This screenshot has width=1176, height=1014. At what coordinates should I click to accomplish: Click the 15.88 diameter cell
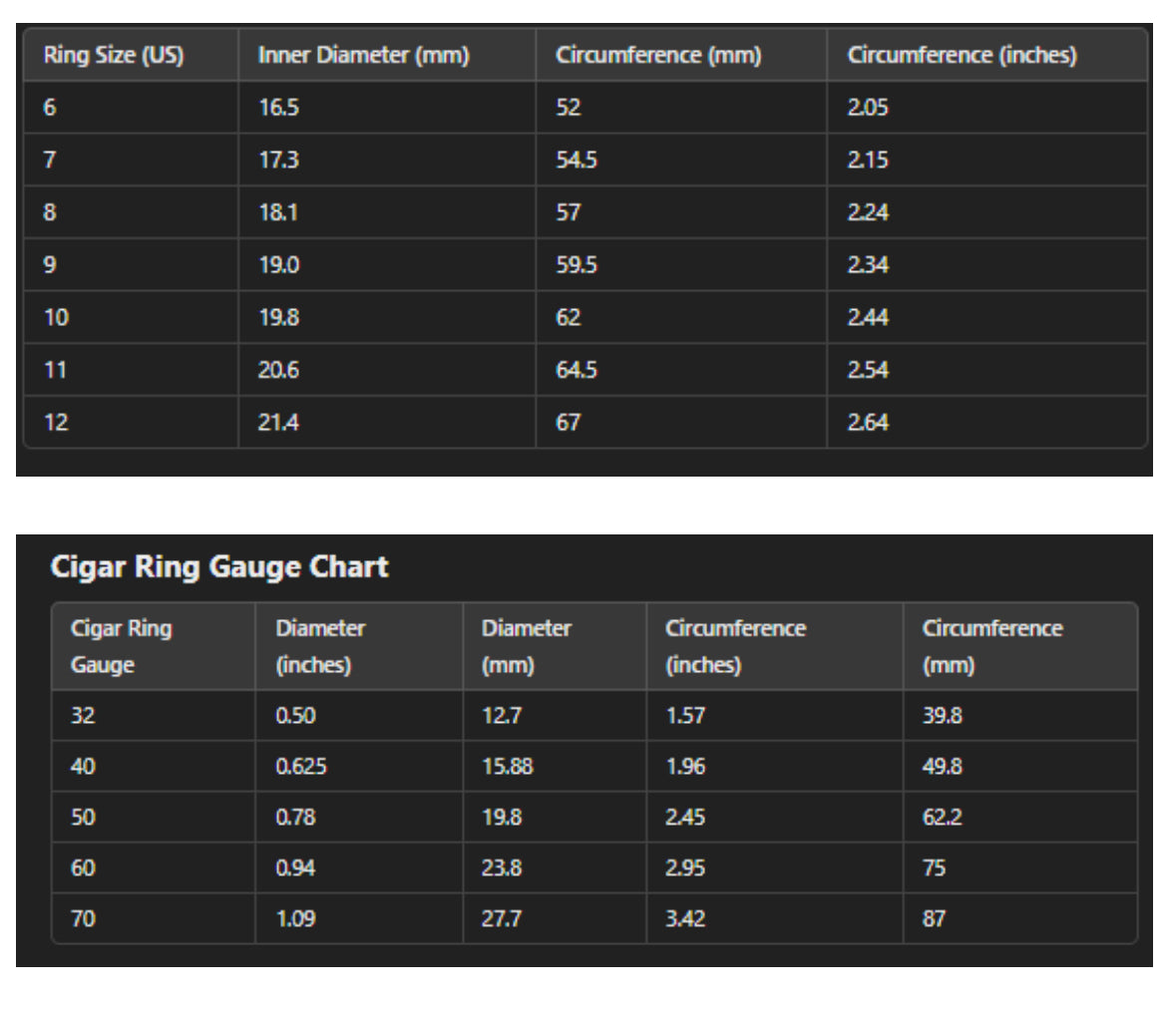(x=507, y=767)
